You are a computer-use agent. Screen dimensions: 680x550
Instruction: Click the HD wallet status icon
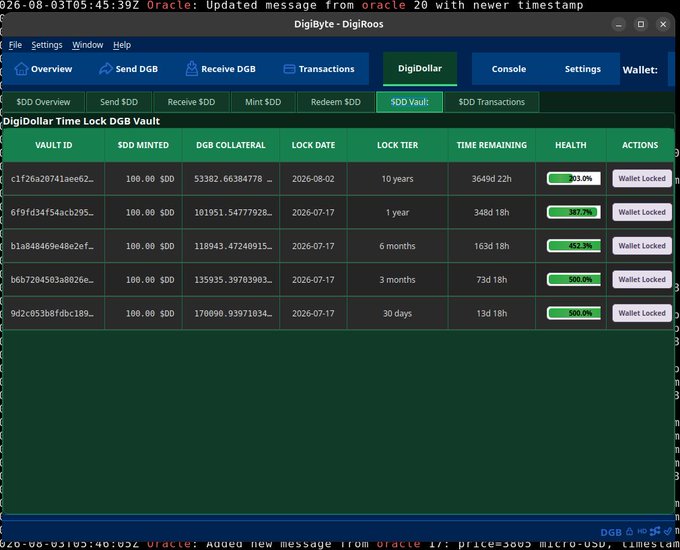(x=642, y=531)
